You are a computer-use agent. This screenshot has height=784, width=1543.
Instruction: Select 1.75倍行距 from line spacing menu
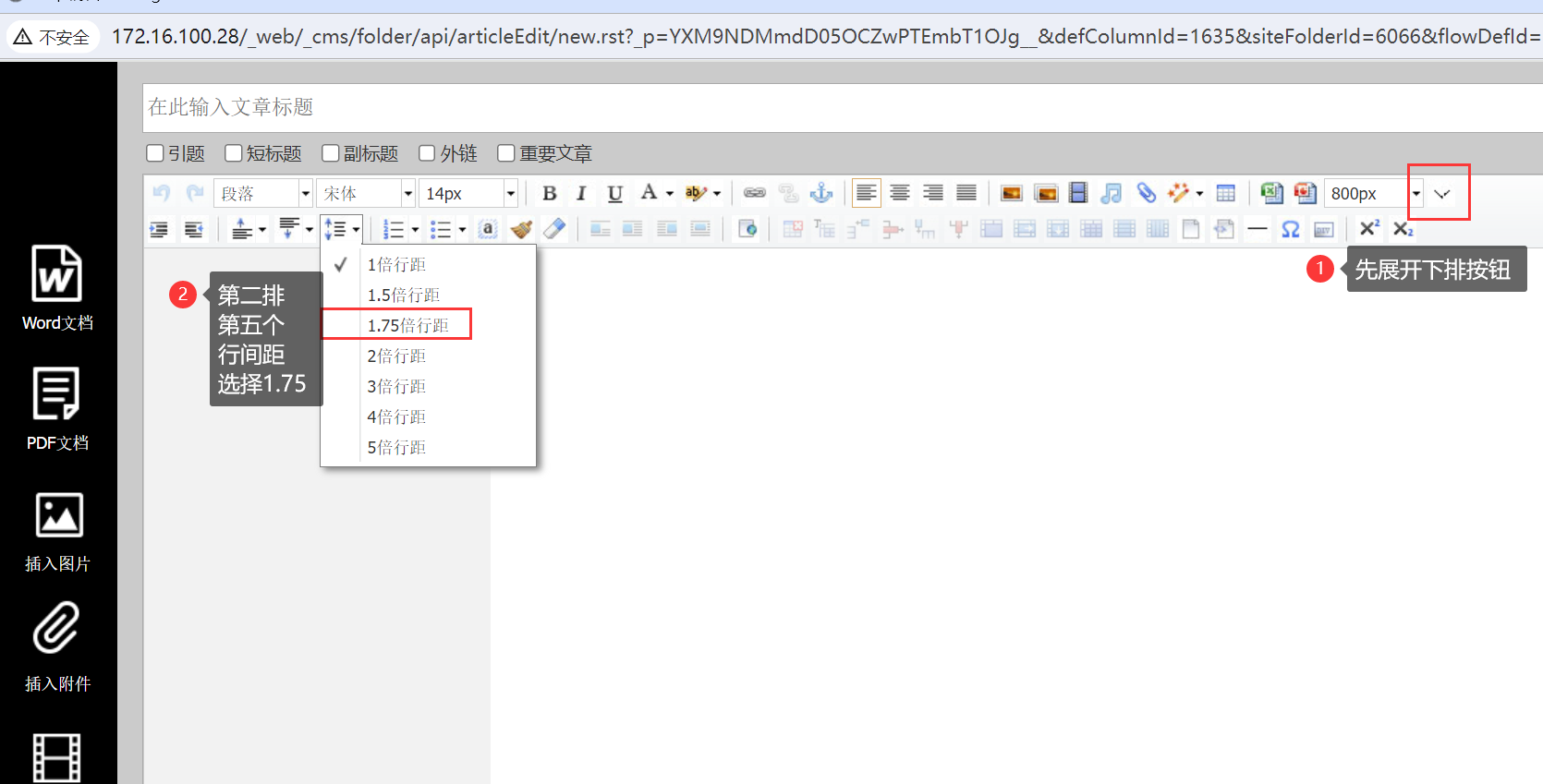407,325
